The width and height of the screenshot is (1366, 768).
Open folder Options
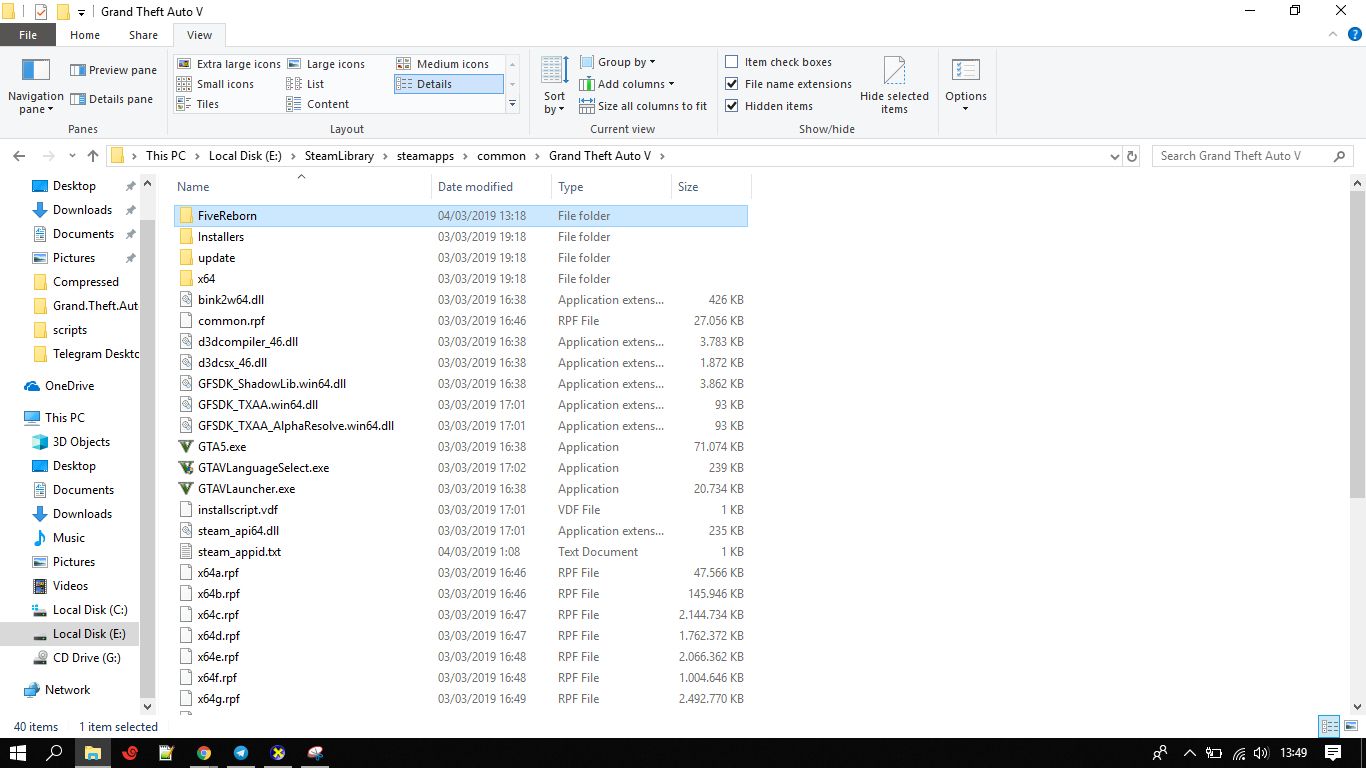click(966, 86)
